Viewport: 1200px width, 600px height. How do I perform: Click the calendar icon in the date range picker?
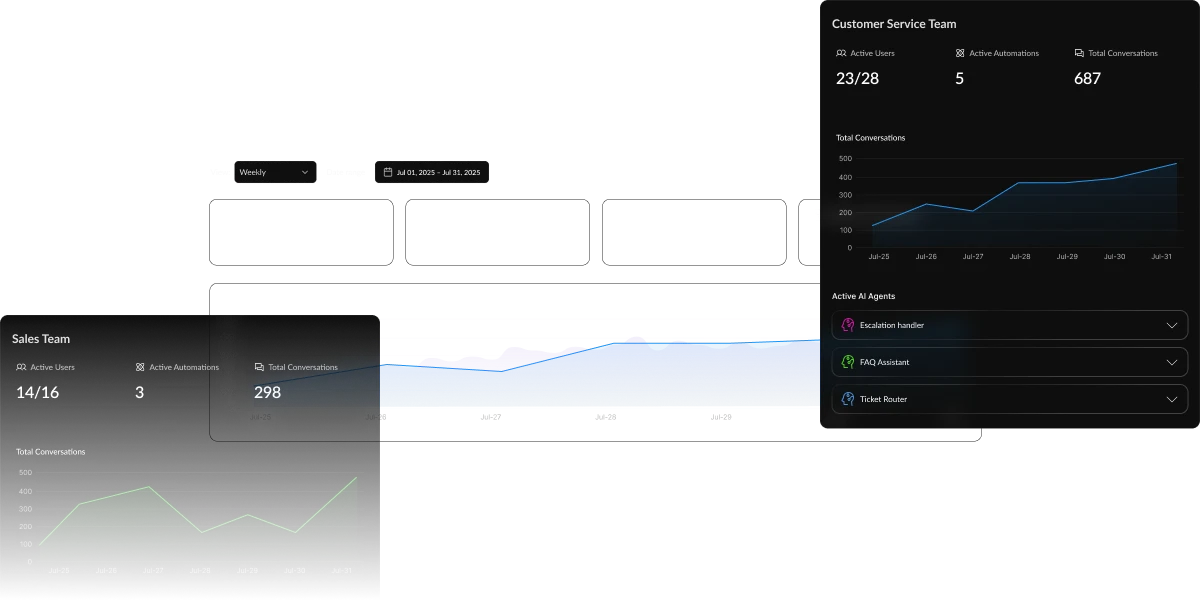pos(388,172)
